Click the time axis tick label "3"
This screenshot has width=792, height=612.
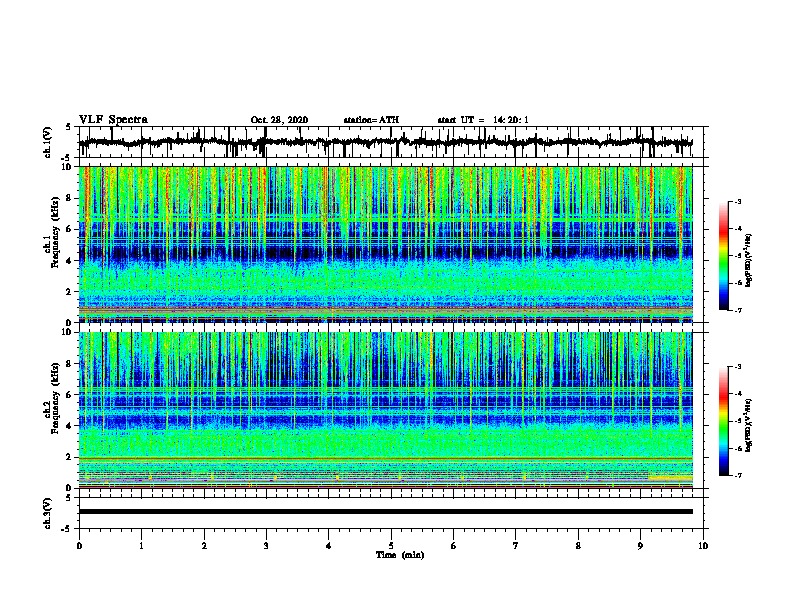[x=266, y=546]
